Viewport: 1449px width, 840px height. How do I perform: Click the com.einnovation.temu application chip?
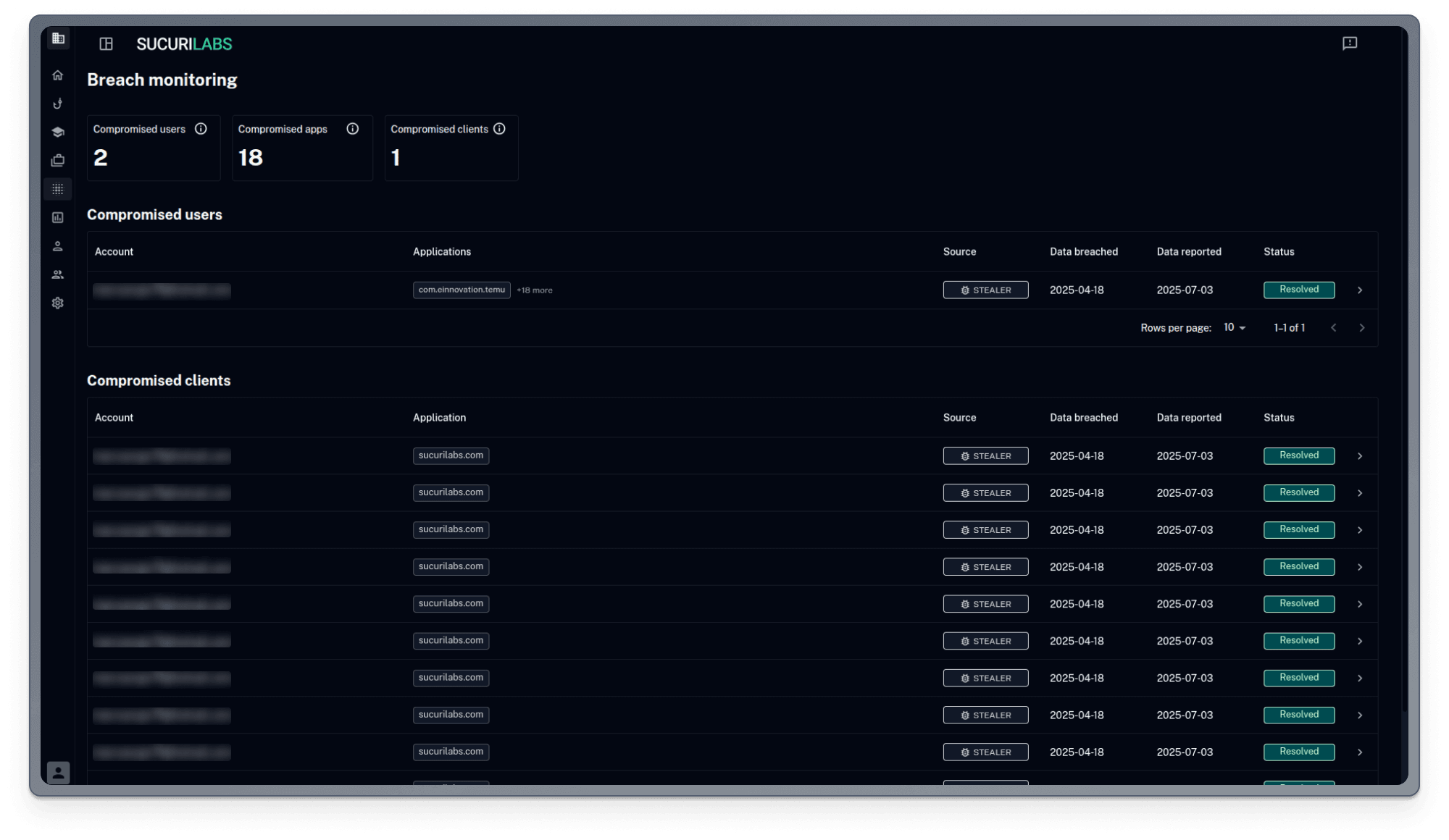coord(462,290)
